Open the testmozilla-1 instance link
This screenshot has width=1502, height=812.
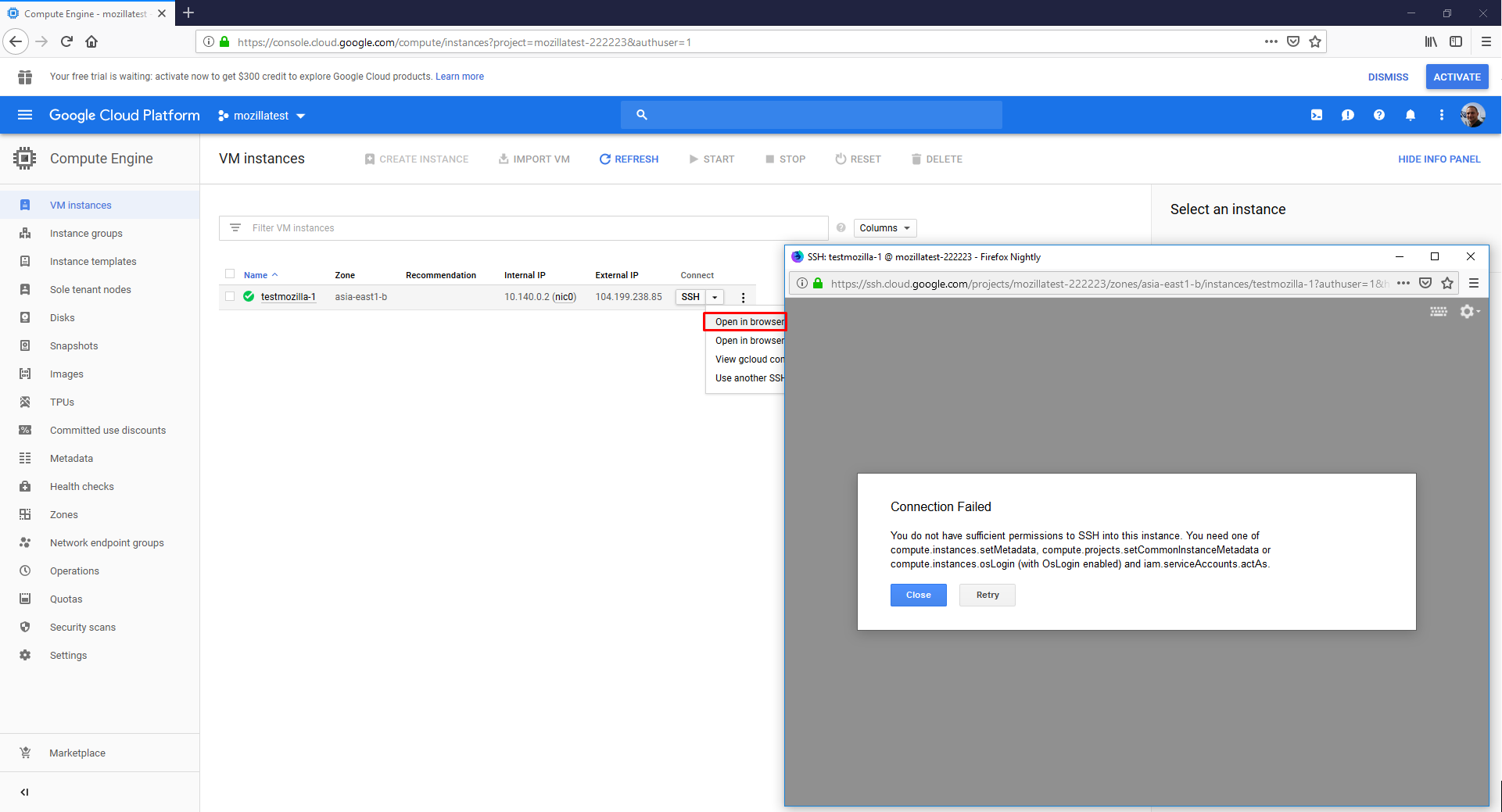coord(289,297)
